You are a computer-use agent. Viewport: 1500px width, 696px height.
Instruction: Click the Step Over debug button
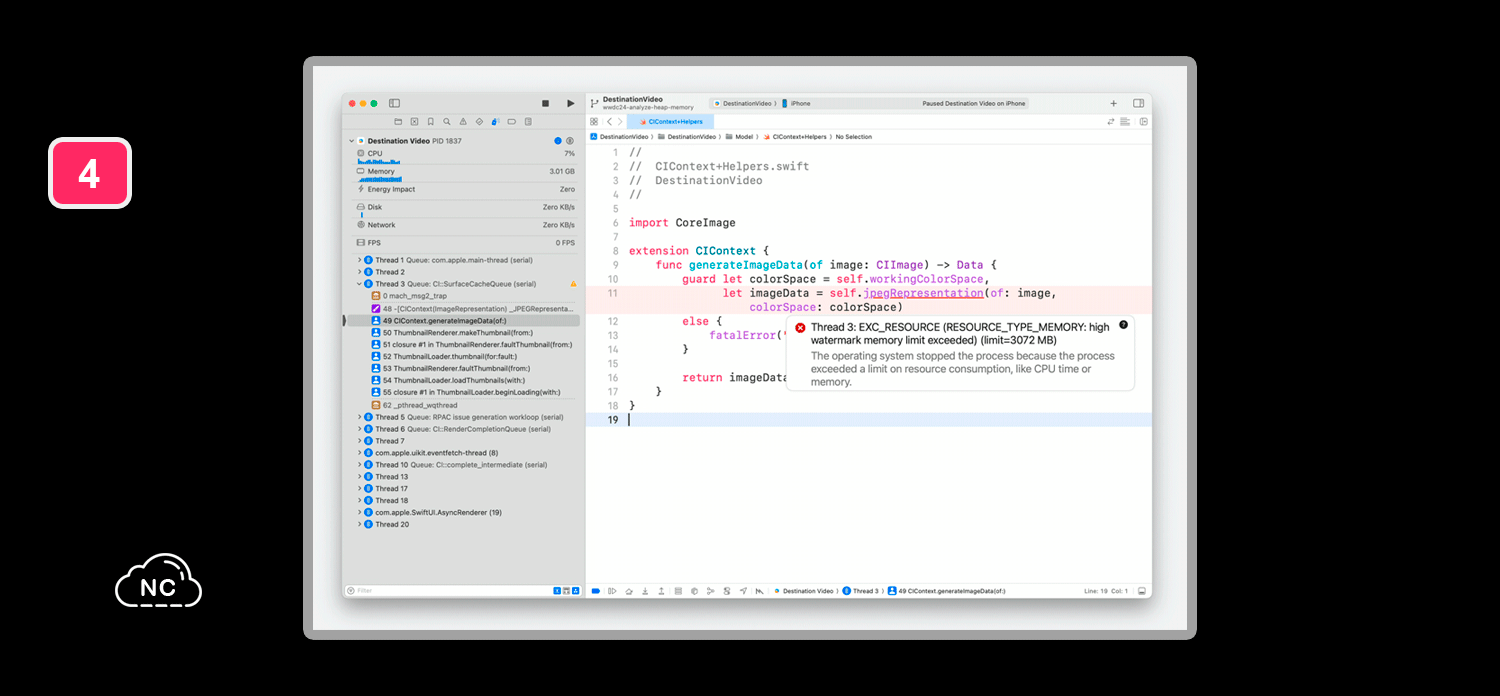629,591
